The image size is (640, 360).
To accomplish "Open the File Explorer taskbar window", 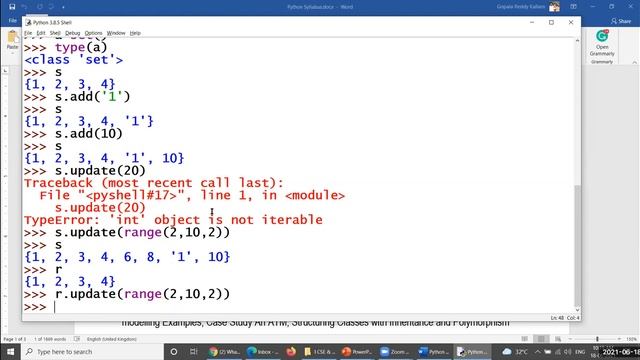I will 320,351.
